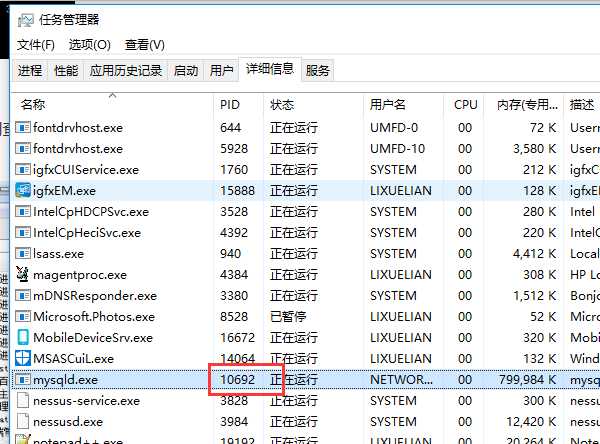Click the icon beside fontdrvhost.exe PID 644
Viewport: 600px width, 444px height.
pyautogui.click(x=23, y=127)
